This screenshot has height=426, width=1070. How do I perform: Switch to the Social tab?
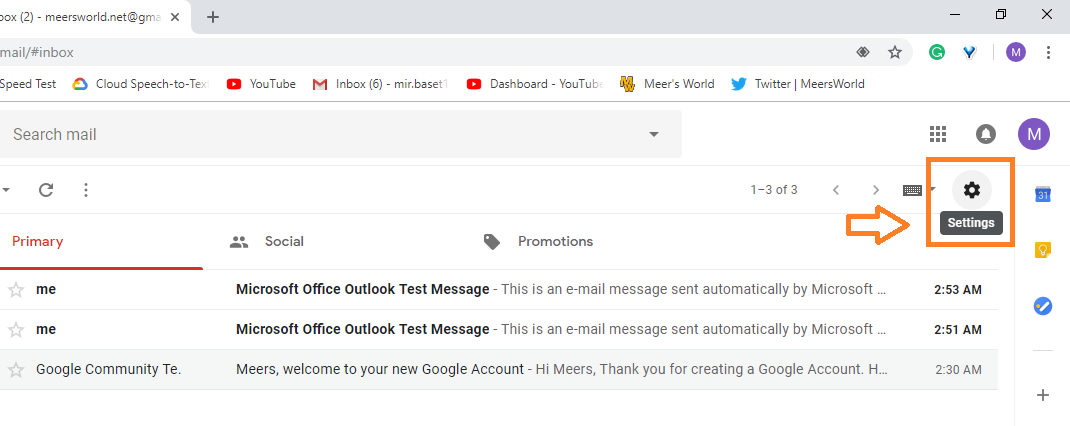tap(283, 241)
